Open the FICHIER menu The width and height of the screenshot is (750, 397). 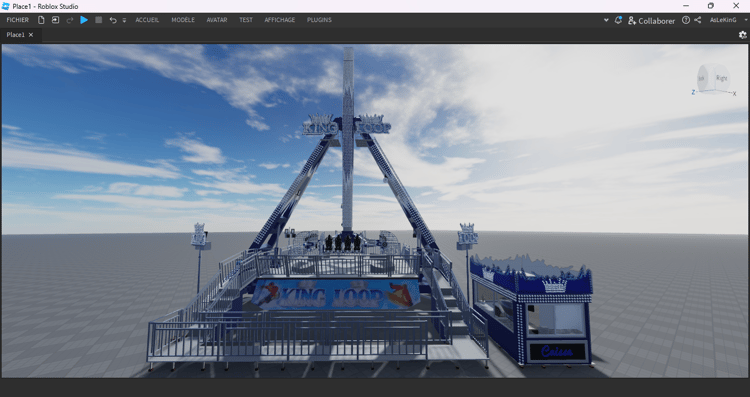click(18, 20)
